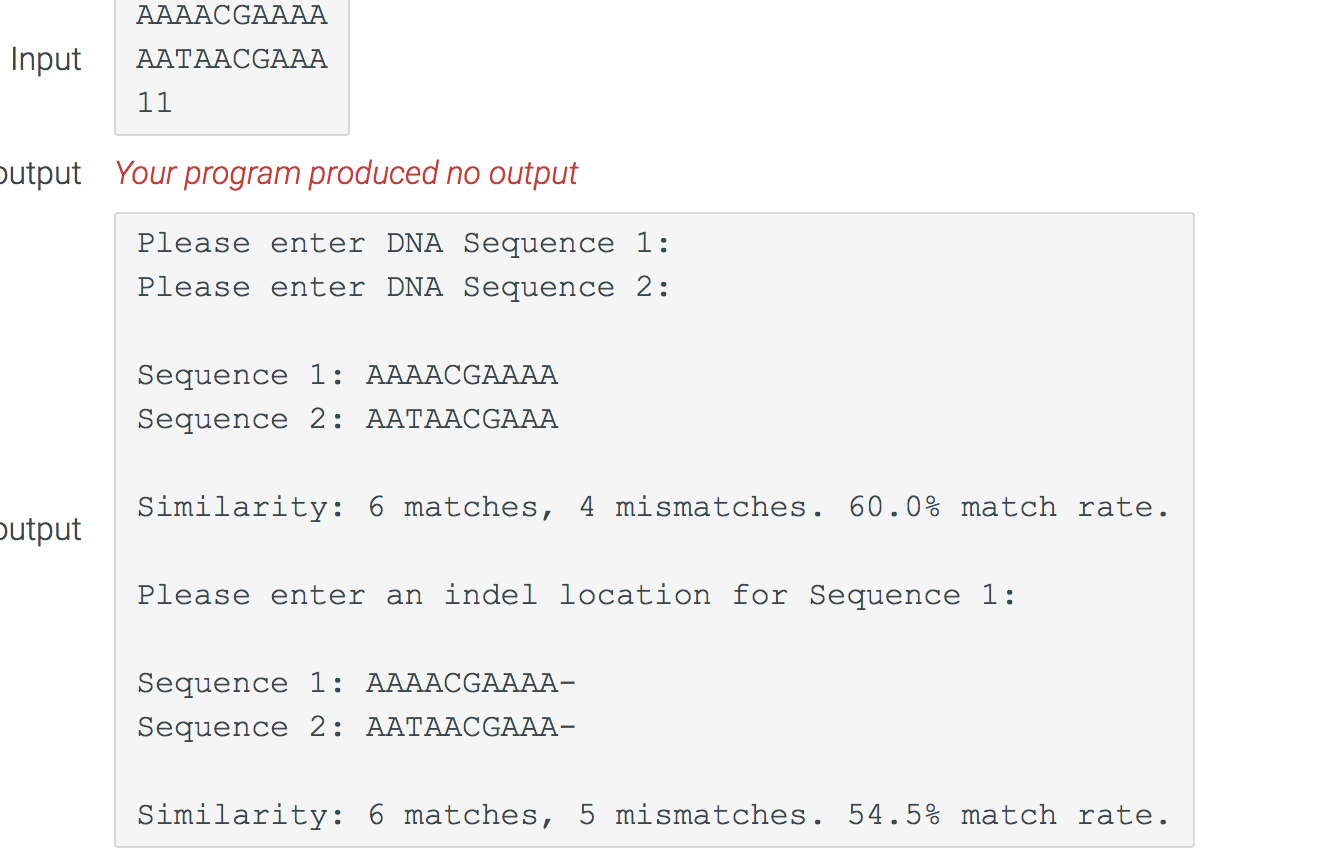Image resolution: width=1340 pixels, height=852 pixels.
Task: Click blank line in expected output box
Action: 654,331
